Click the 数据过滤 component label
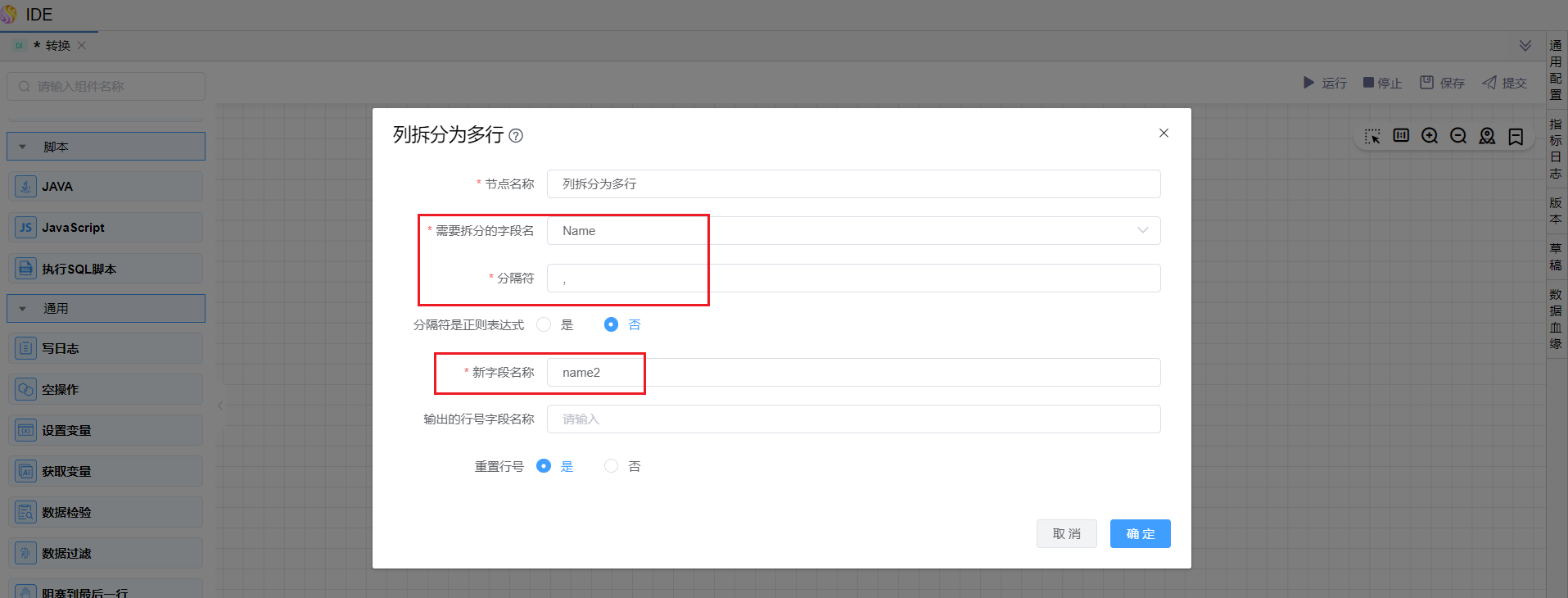This screenshot has height=598, width=1568. (67, 553)
